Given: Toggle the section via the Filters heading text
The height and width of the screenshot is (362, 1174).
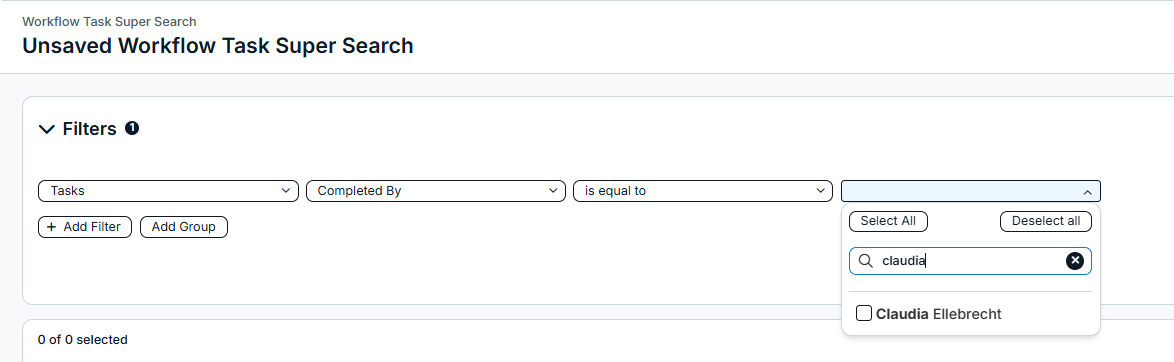Looking at the screenshot, I should coord(90,129).
